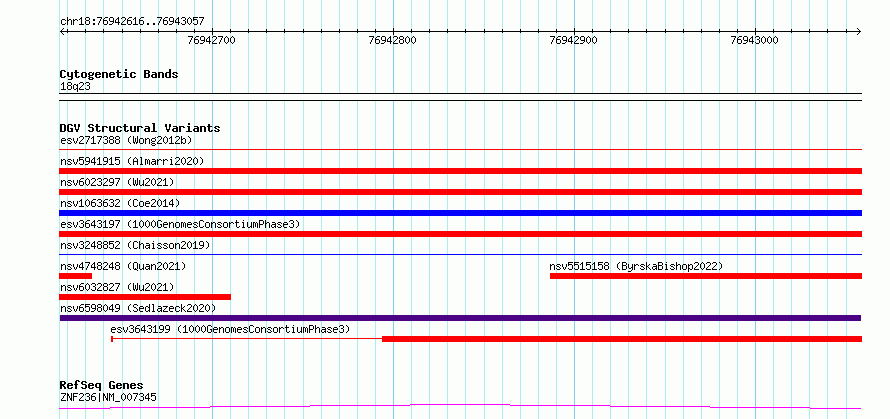Click the cytogenetic band 18q23 bar
The height and width of the screenshot is (419, 890).
click(460, 97)
